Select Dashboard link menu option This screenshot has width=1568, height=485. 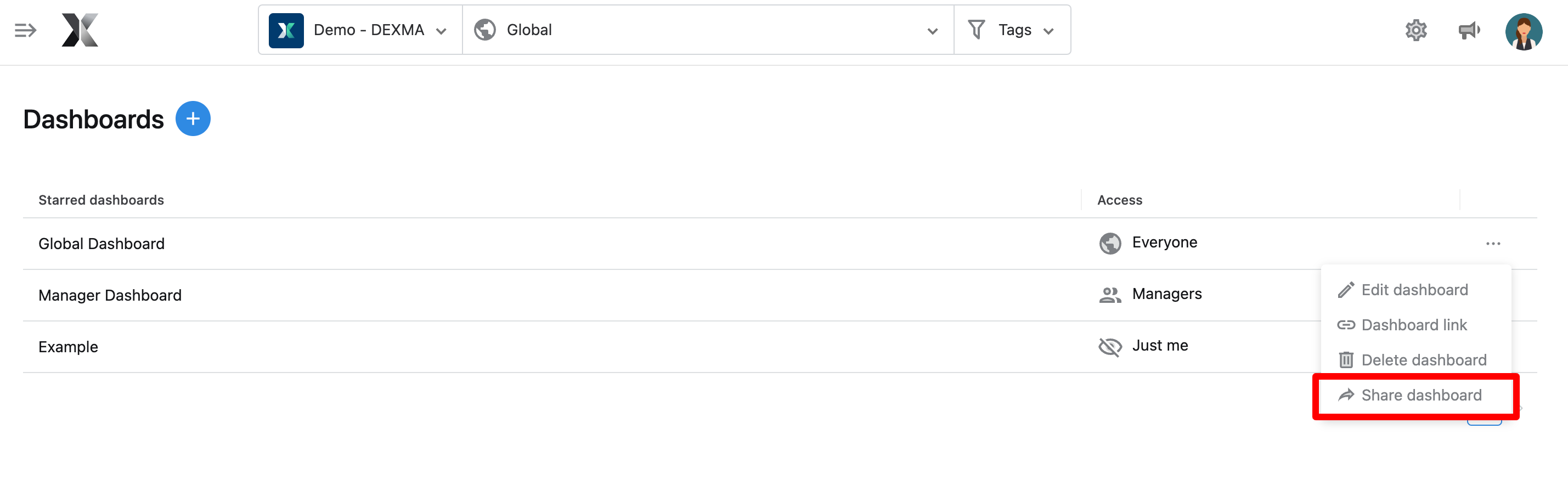[1413, 325]
